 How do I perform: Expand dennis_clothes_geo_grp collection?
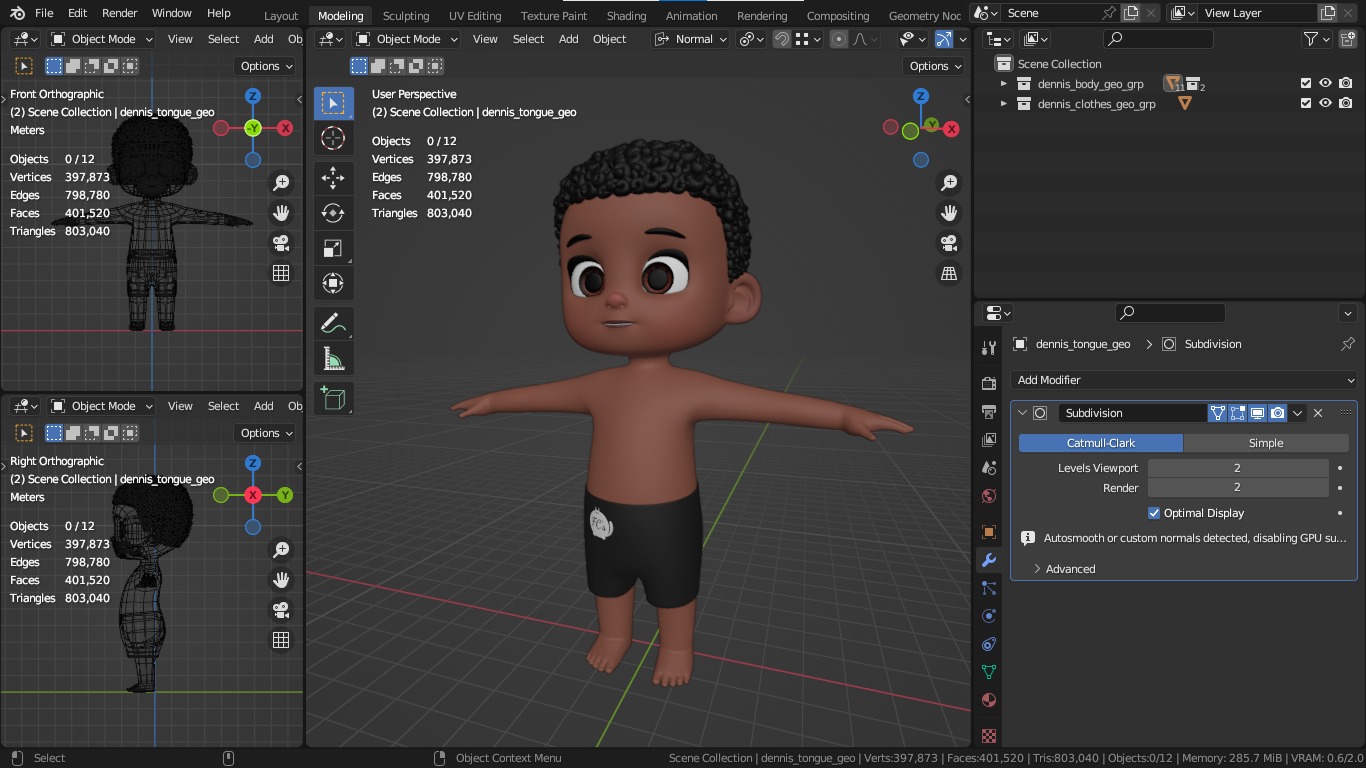coord(1004,103)
